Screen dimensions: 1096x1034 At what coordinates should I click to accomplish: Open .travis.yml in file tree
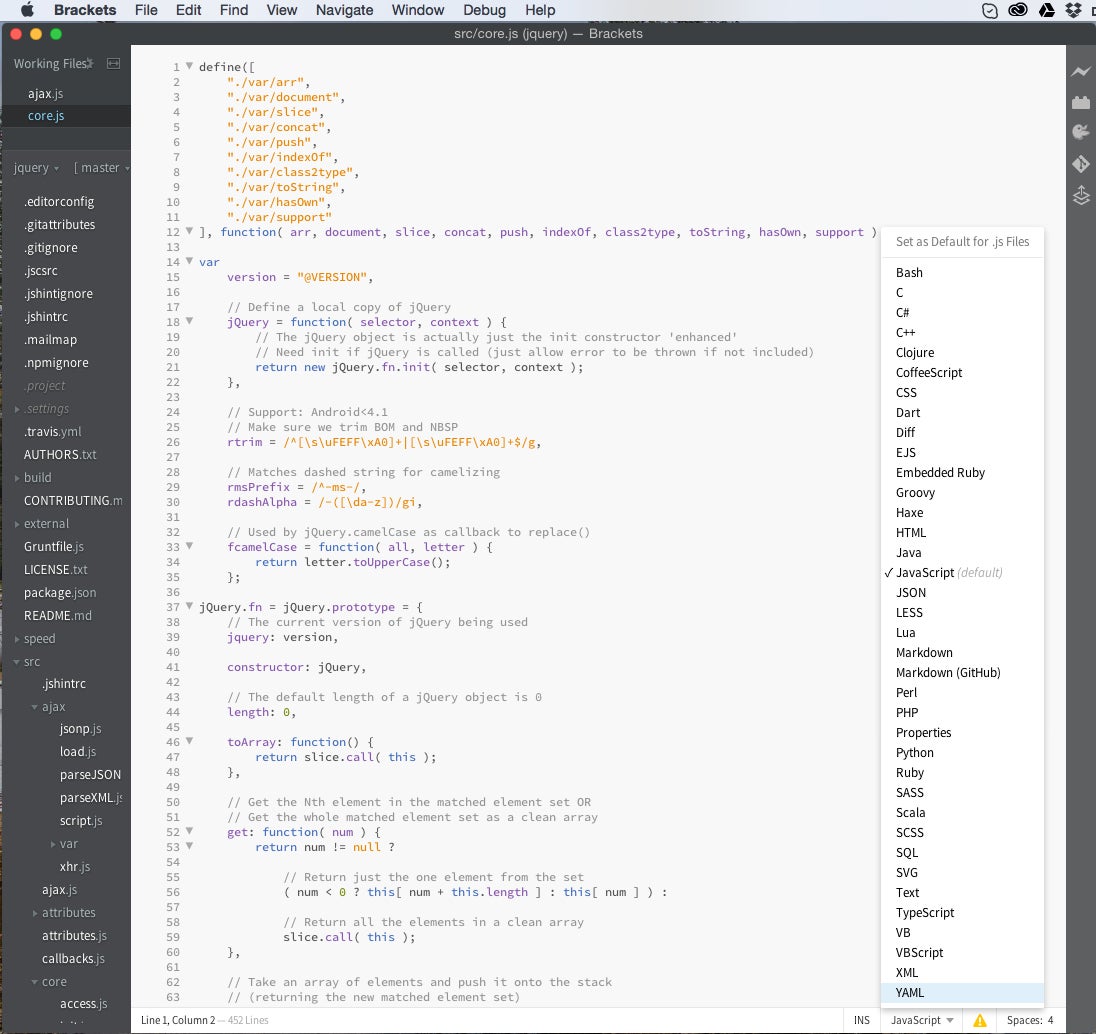point(52,431)
